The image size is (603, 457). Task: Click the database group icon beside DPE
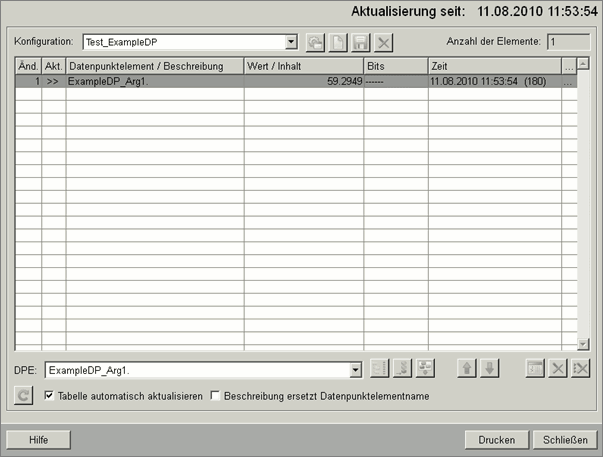pyautogui.click(x=425, y=369)
